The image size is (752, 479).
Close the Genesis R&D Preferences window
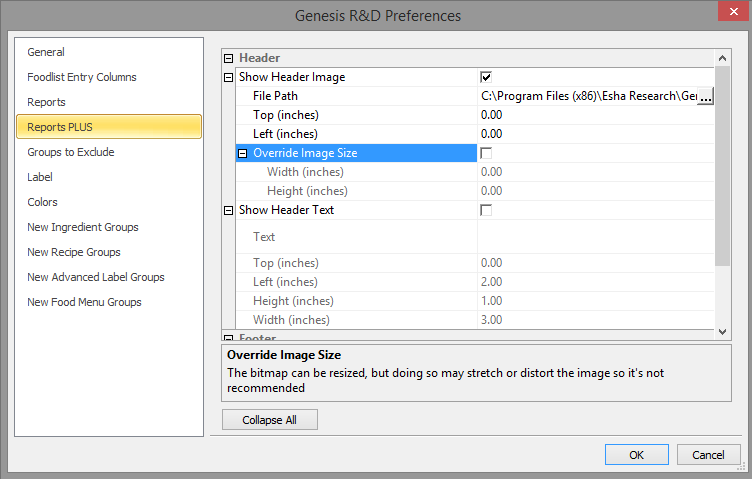733,12
